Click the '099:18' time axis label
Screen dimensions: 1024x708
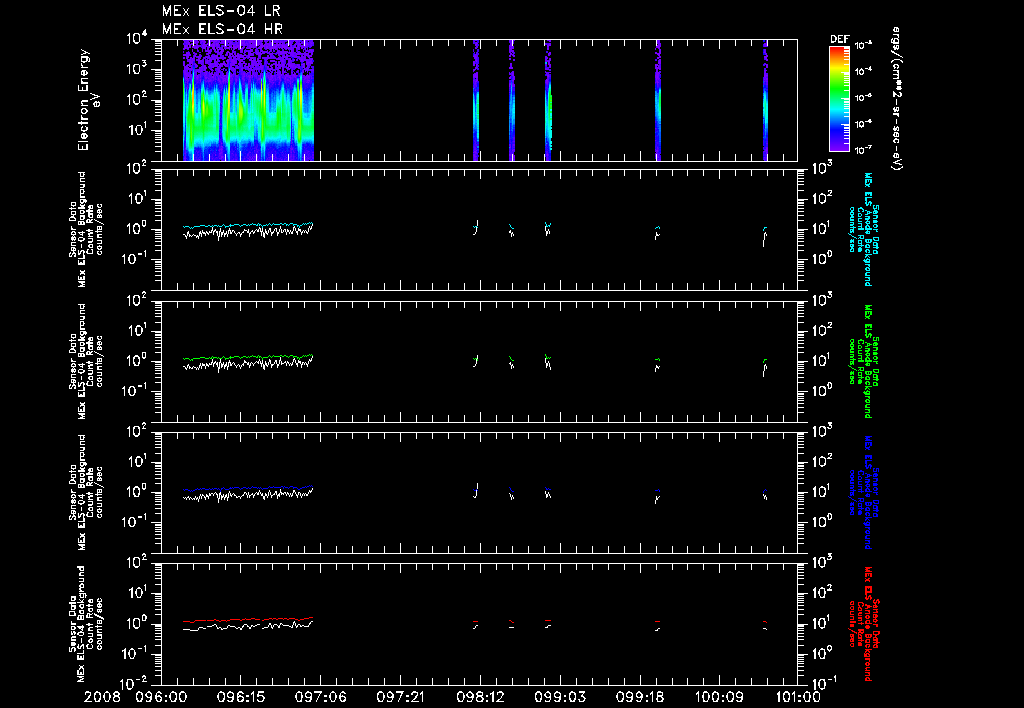639,698
